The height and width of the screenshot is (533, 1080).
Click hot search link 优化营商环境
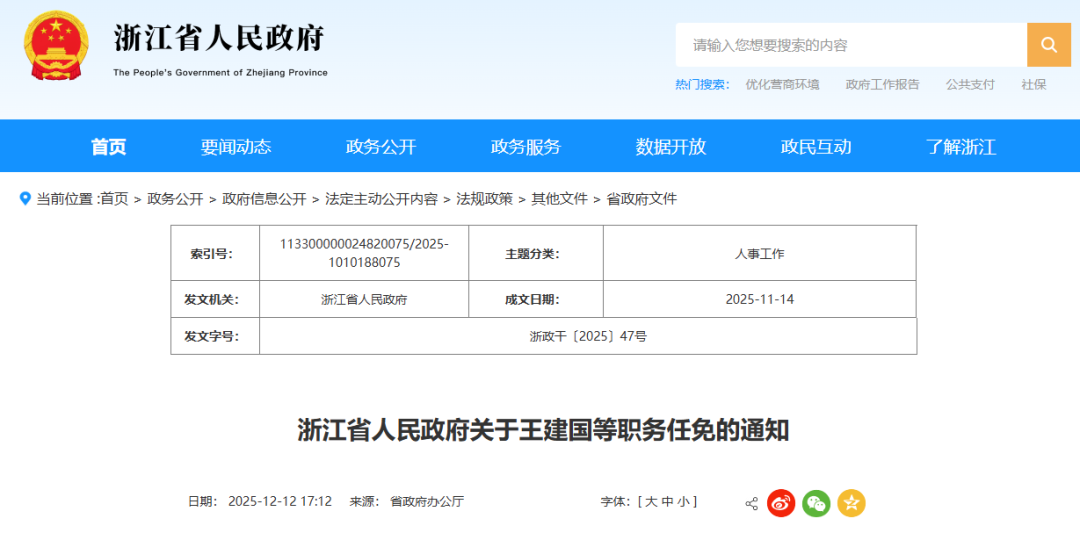782,85
